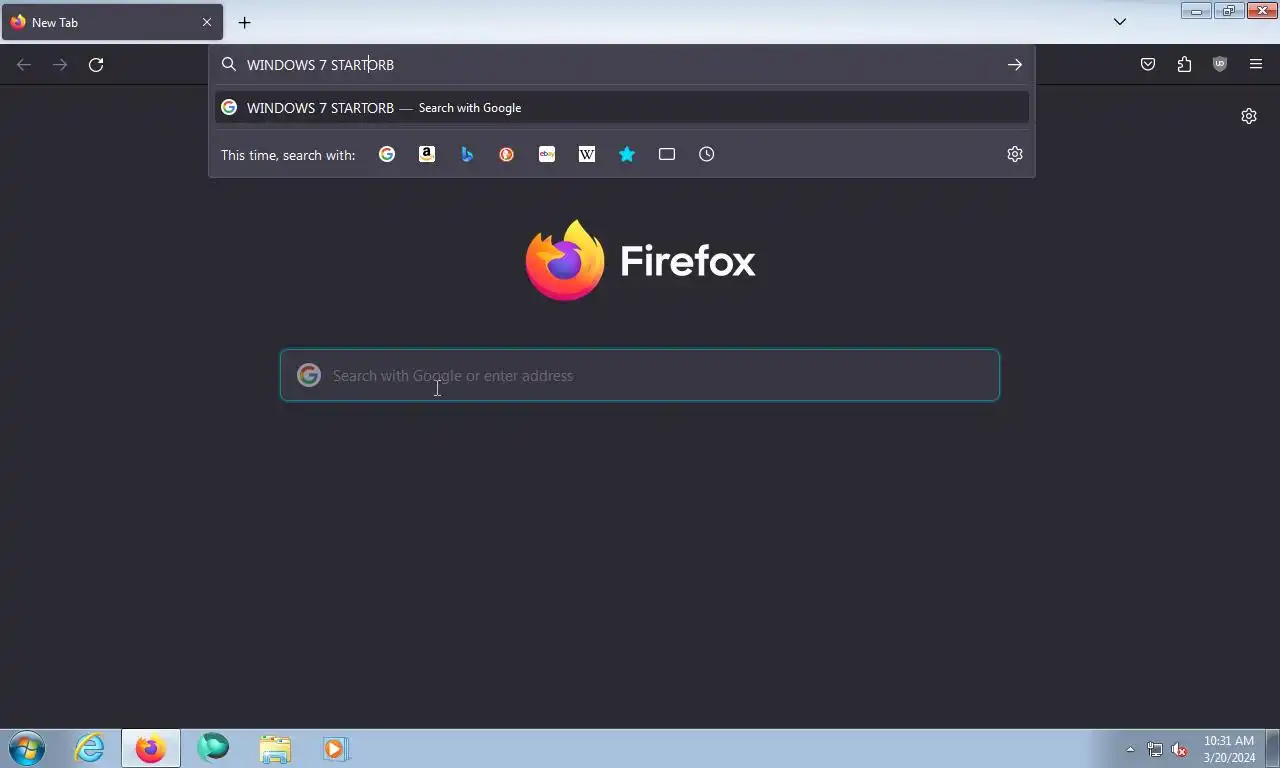The image size is (1280, 768).
Task: Search this time with DuckDuckGo
Action: pos(507,154)
